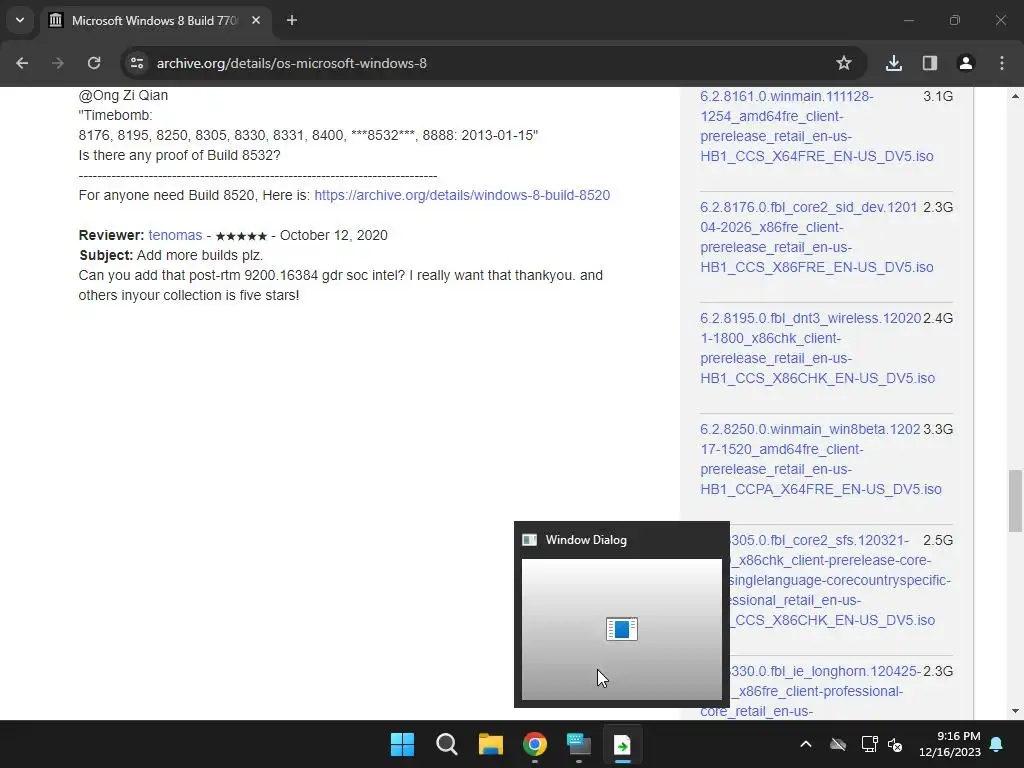Go back to the previous page
This screenshot has width=1024, height=768.
point(22,63)
